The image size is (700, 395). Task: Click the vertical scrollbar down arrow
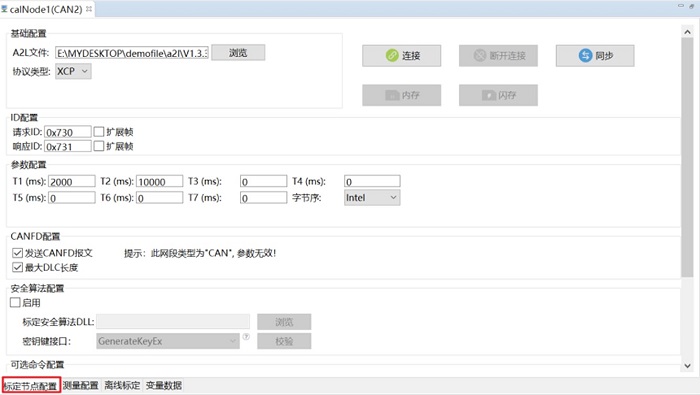tap(687, 366)
